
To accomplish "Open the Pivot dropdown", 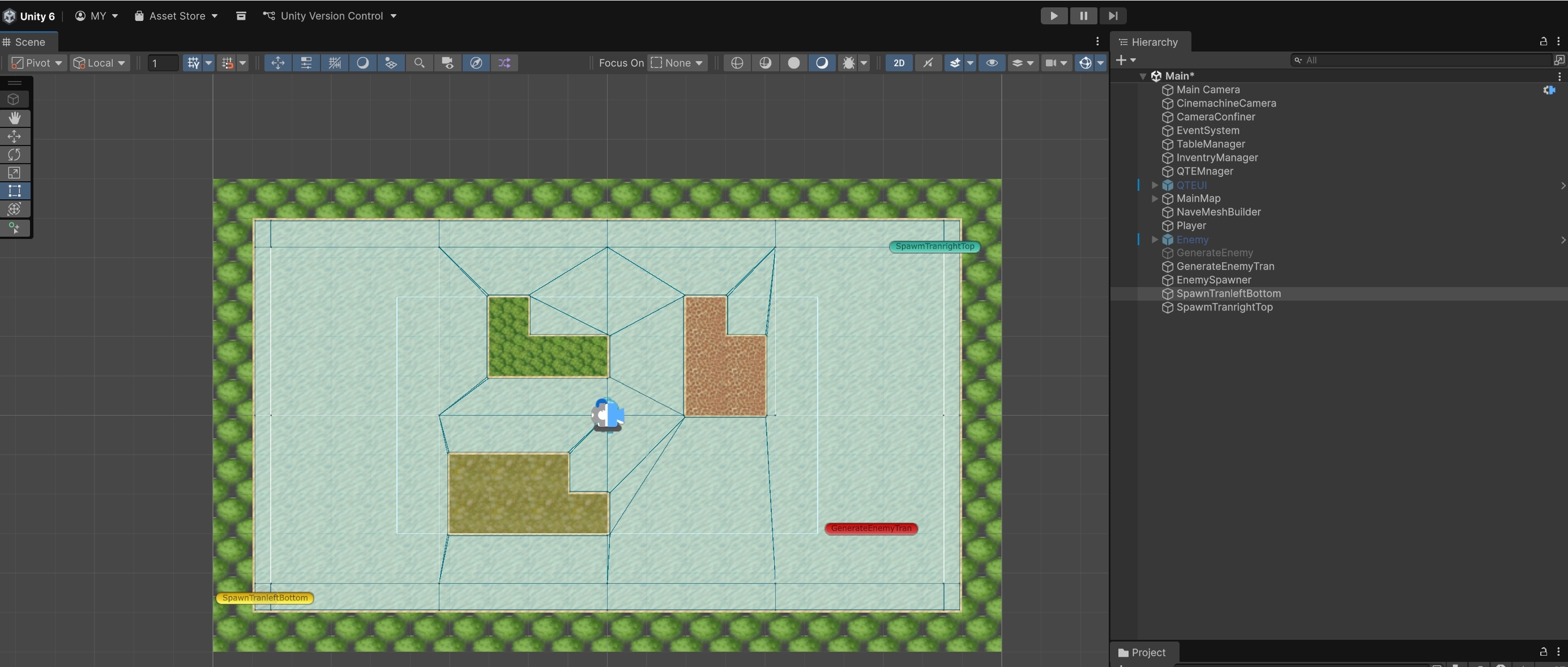I will tap(38, 63).
